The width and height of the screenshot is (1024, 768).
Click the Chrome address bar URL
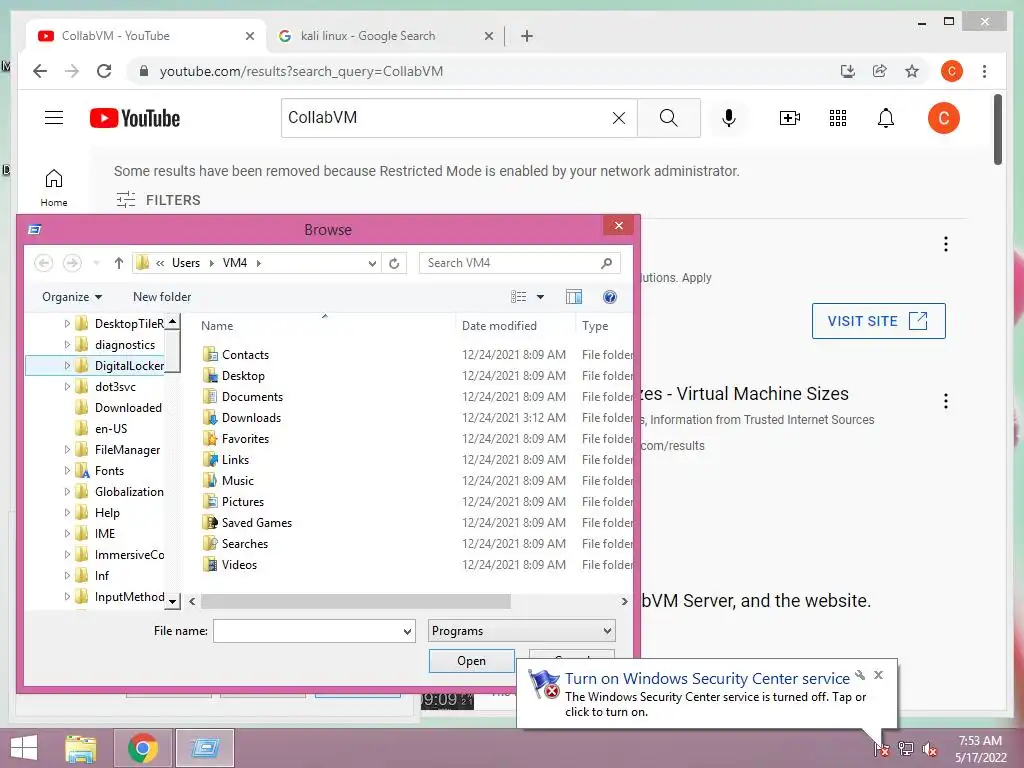coord(301,71)
